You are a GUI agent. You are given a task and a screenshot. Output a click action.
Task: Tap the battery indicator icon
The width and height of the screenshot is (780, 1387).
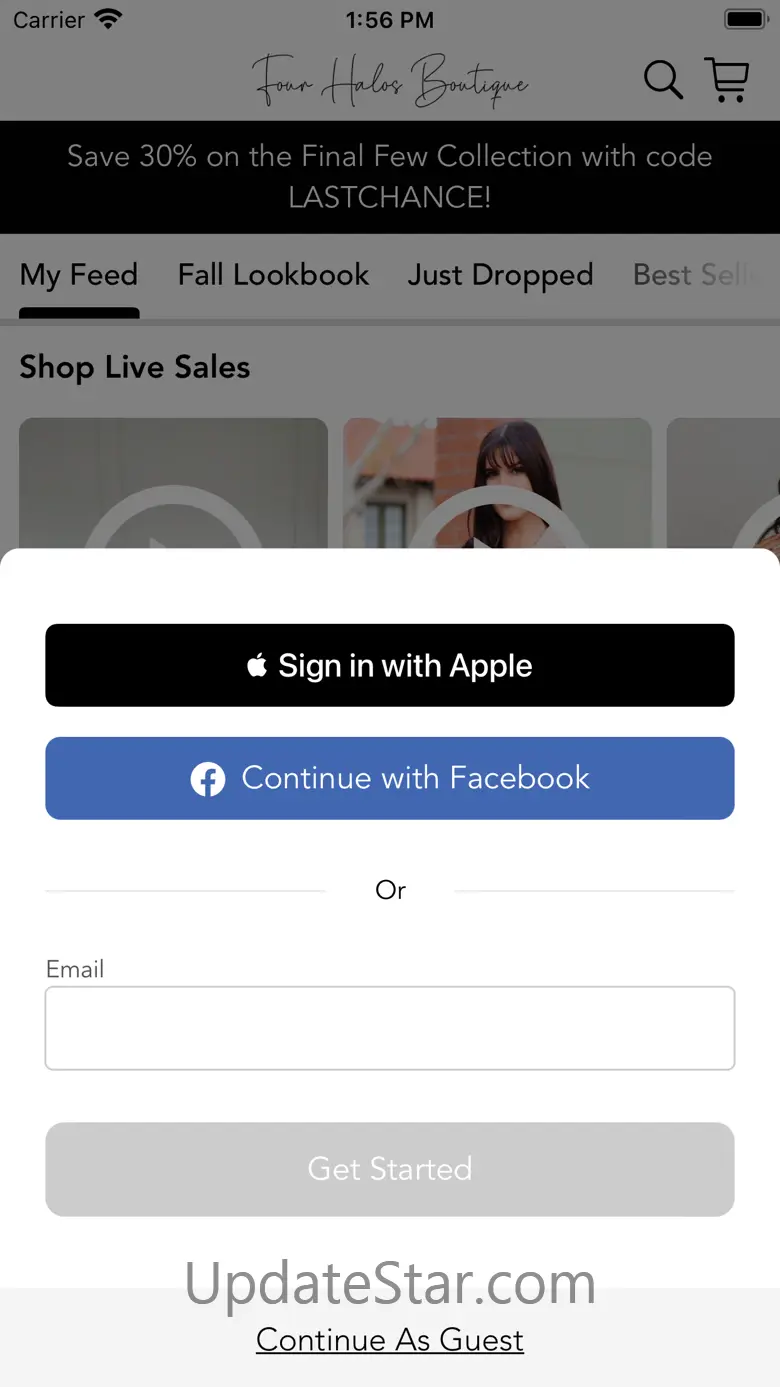[746, 19]
